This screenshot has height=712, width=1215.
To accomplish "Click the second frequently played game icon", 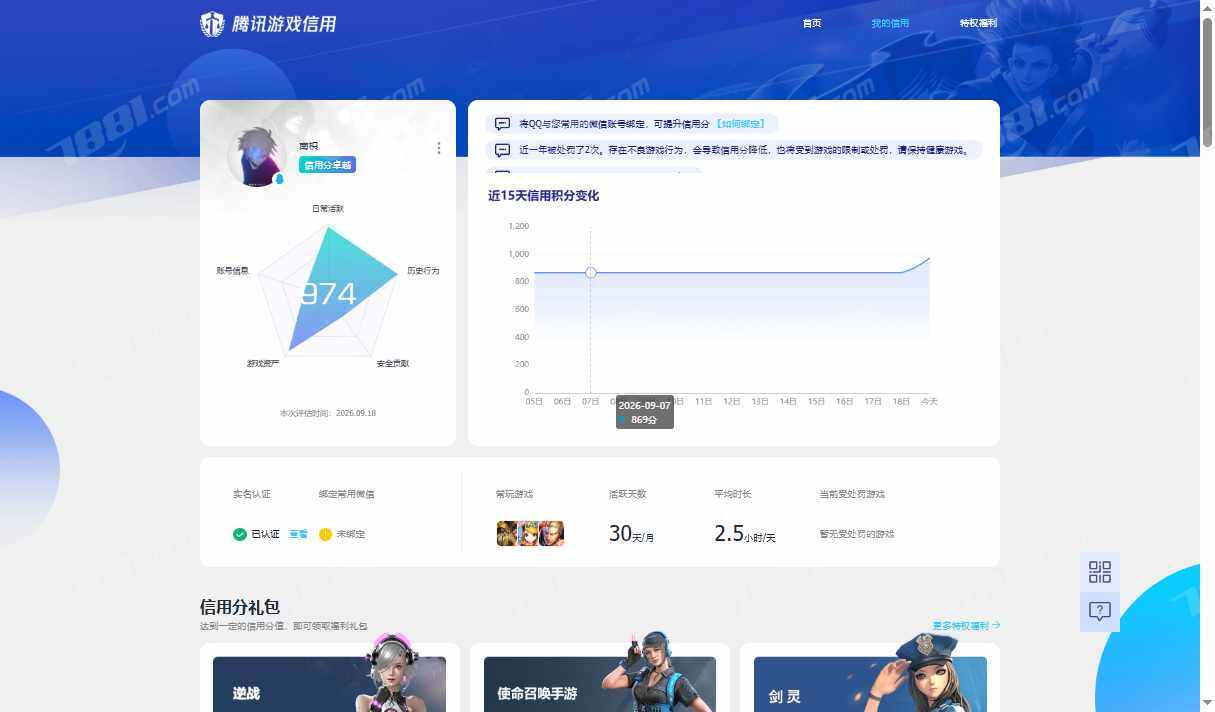I will (x=529, y=534).
